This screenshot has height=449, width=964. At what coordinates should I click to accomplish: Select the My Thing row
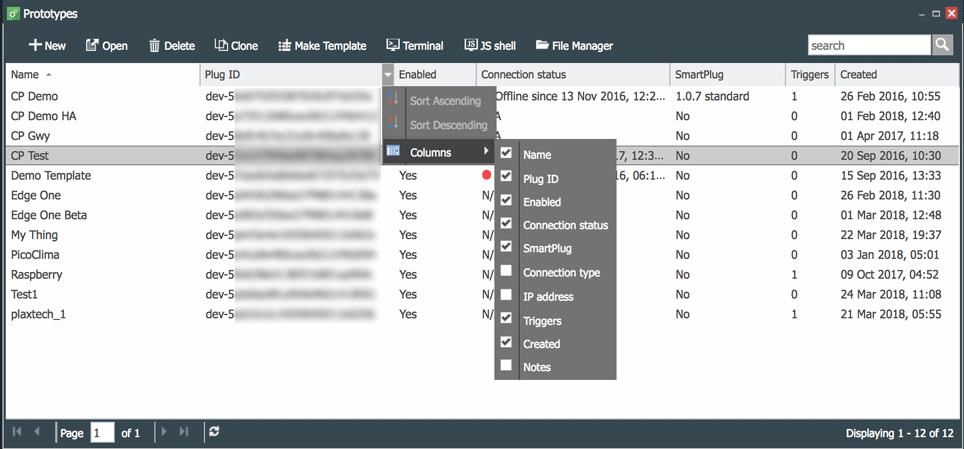coord(481,234)
